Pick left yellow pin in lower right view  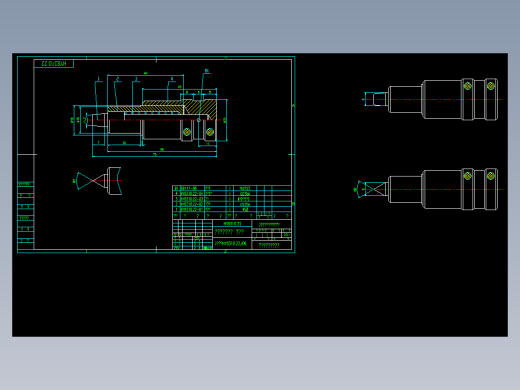[467, 176]
